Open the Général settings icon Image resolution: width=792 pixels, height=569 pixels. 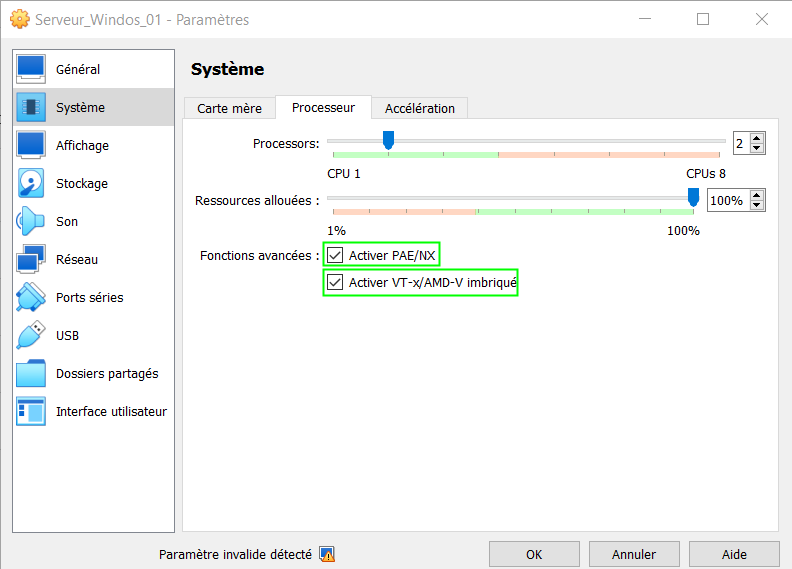(x=31, y=69)
